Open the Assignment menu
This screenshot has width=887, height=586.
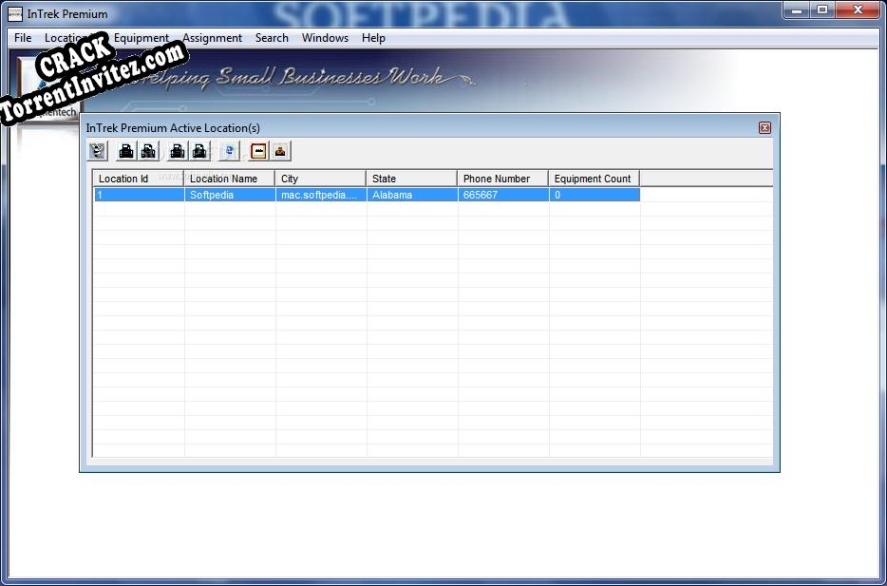(211, 37)
